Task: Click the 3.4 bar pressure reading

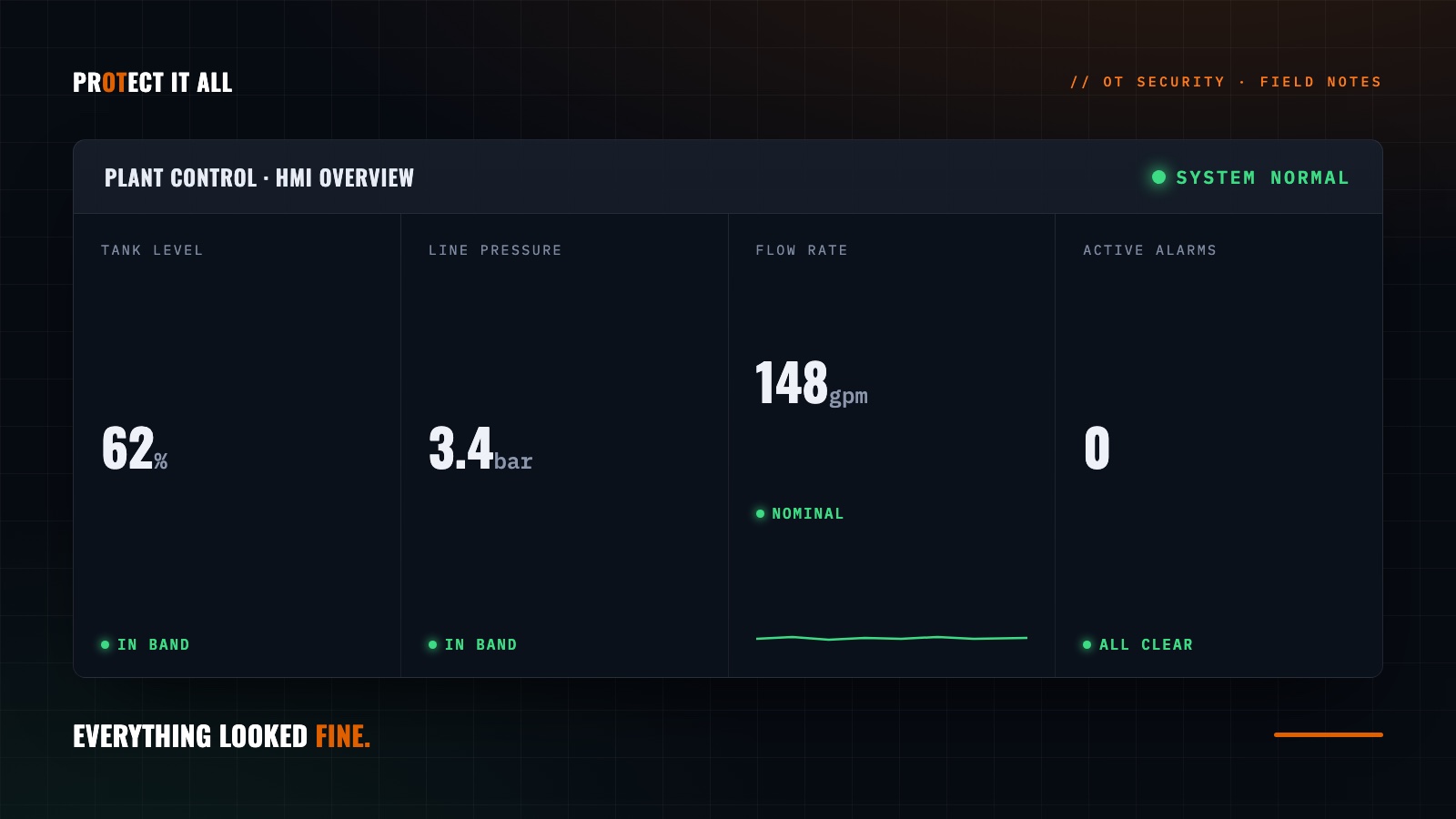Action: pyautogui.click(x=480, y=449)
